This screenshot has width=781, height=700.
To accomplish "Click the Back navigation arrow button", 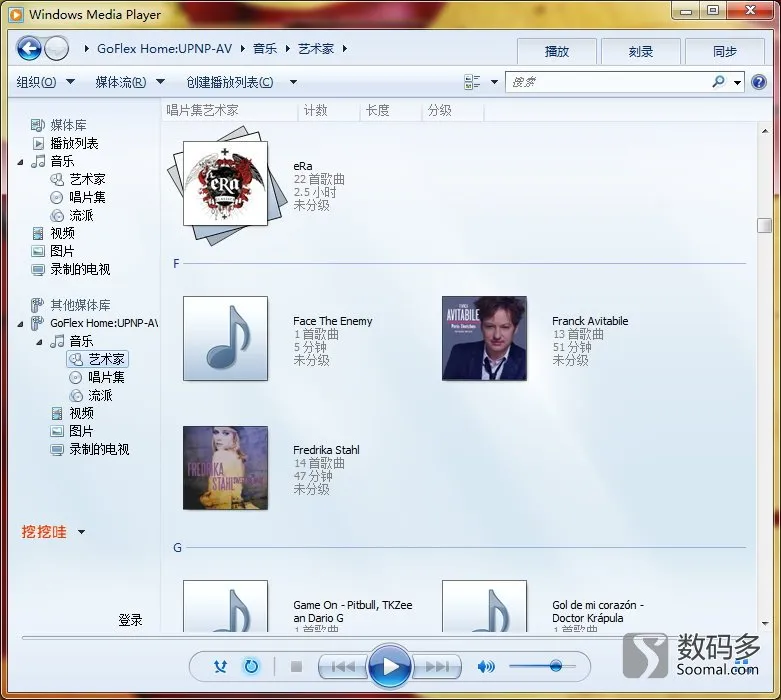I will click(x=29, y=48).
